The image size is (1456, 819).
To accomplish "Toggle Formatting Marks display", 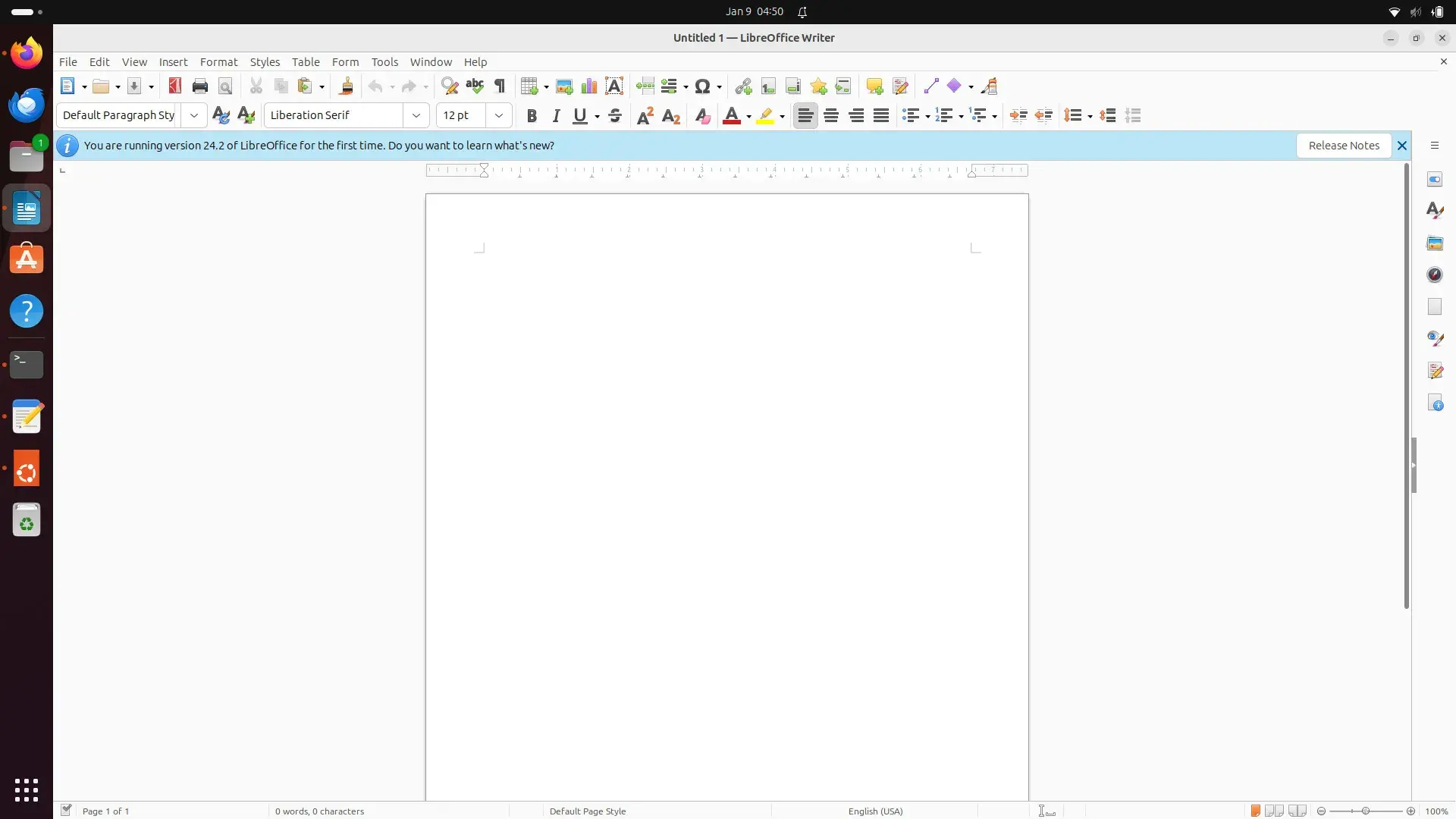I will [x=500, y=86].
